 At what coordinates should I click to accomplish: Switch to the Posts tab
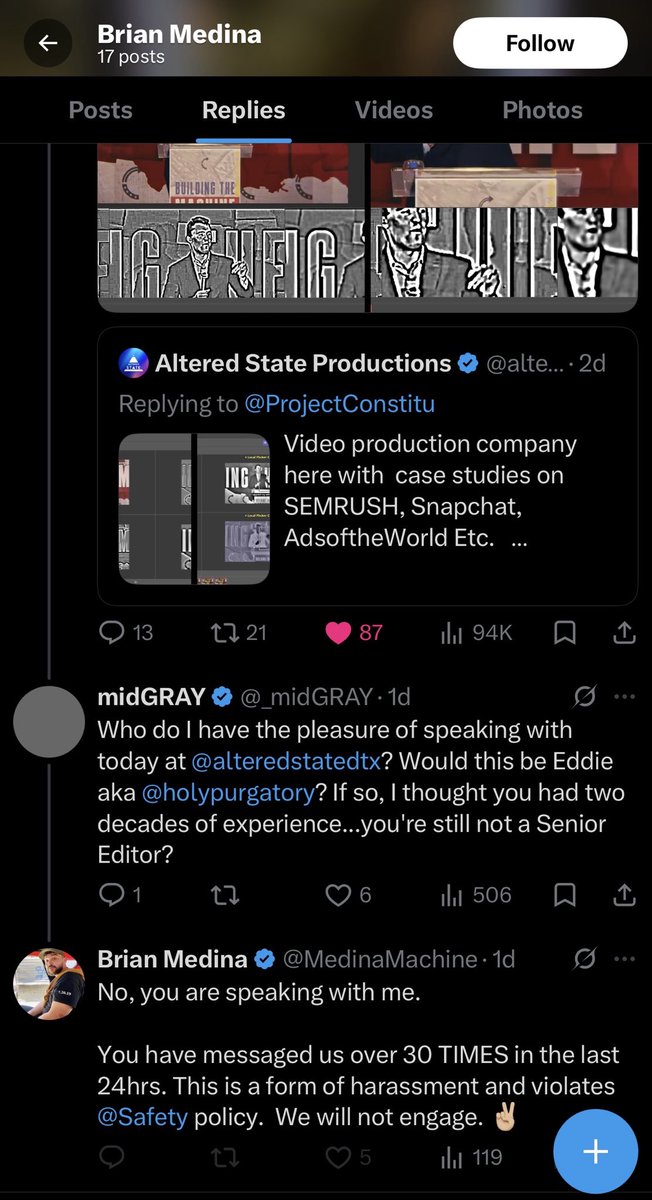pyautogui.click(x=100, y=110)
